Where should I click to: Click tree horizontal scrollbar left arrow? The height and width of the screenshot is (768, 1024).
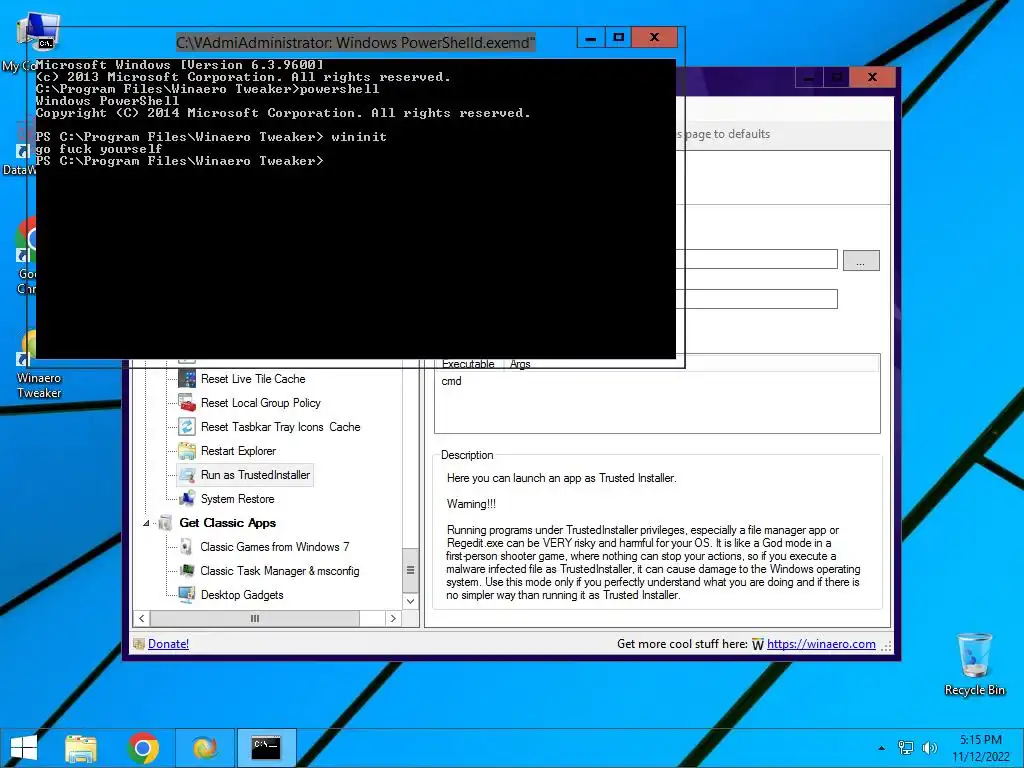[142, 618]
